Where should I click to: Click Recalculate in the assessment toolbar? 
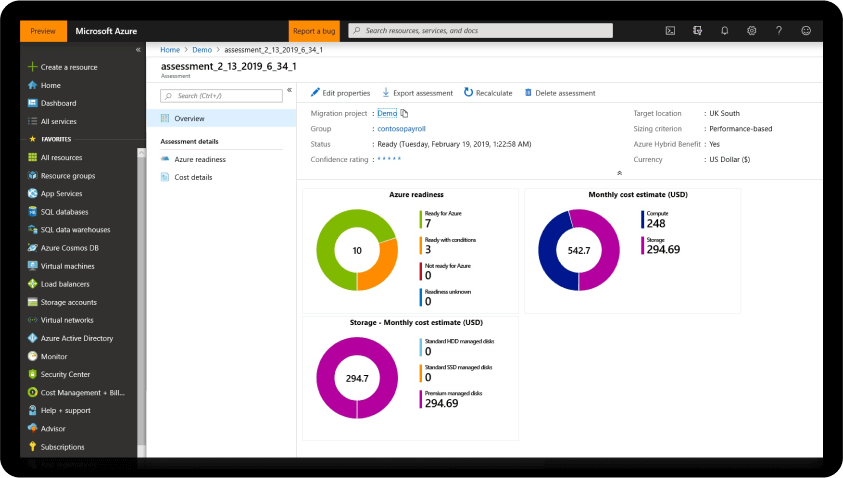point(488,93)
